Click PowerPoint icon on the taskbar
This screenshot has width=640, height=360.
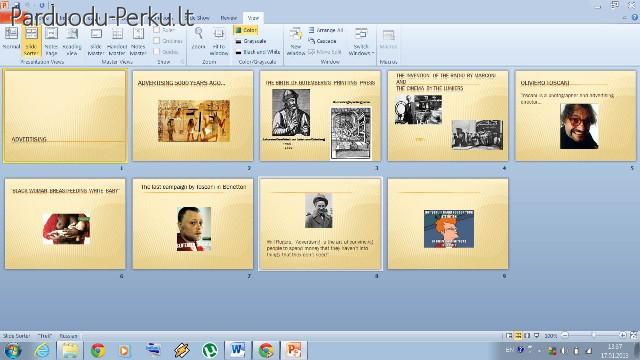click(293, 351)
